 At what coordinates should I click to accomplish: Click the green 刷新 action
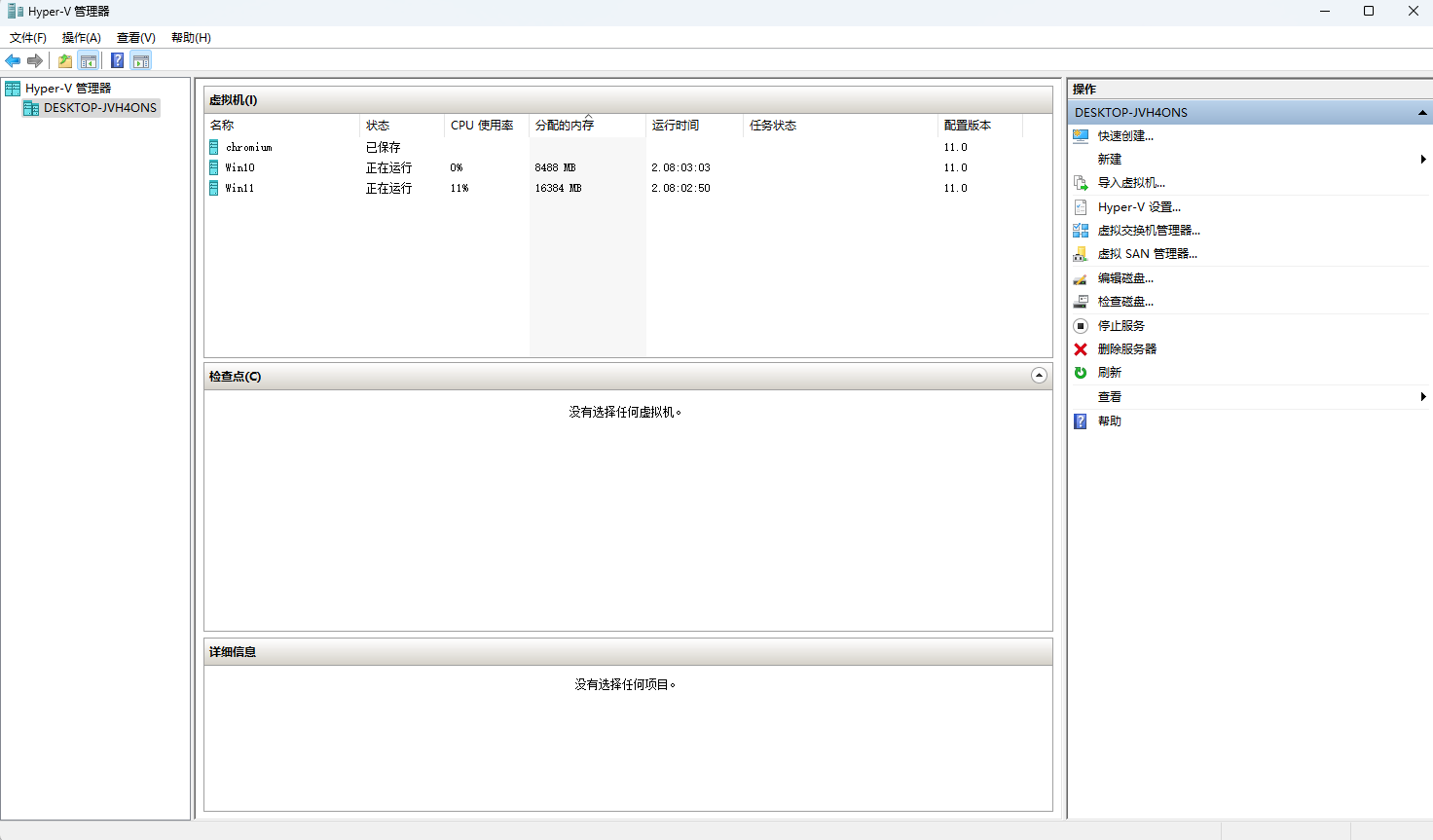(1110, 373)
